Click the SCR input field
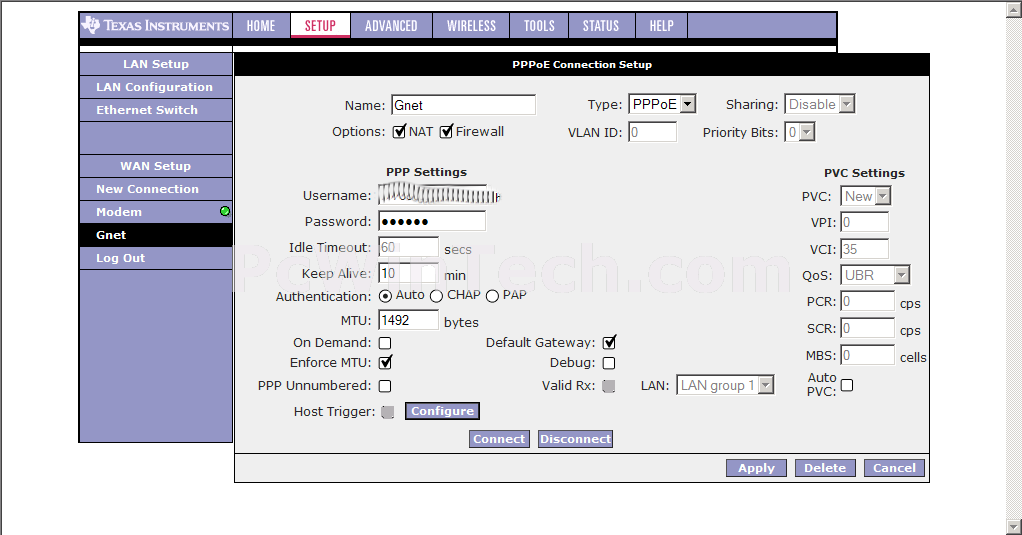This screenshot has height=535, width=1022. click(x=867, y=328)
